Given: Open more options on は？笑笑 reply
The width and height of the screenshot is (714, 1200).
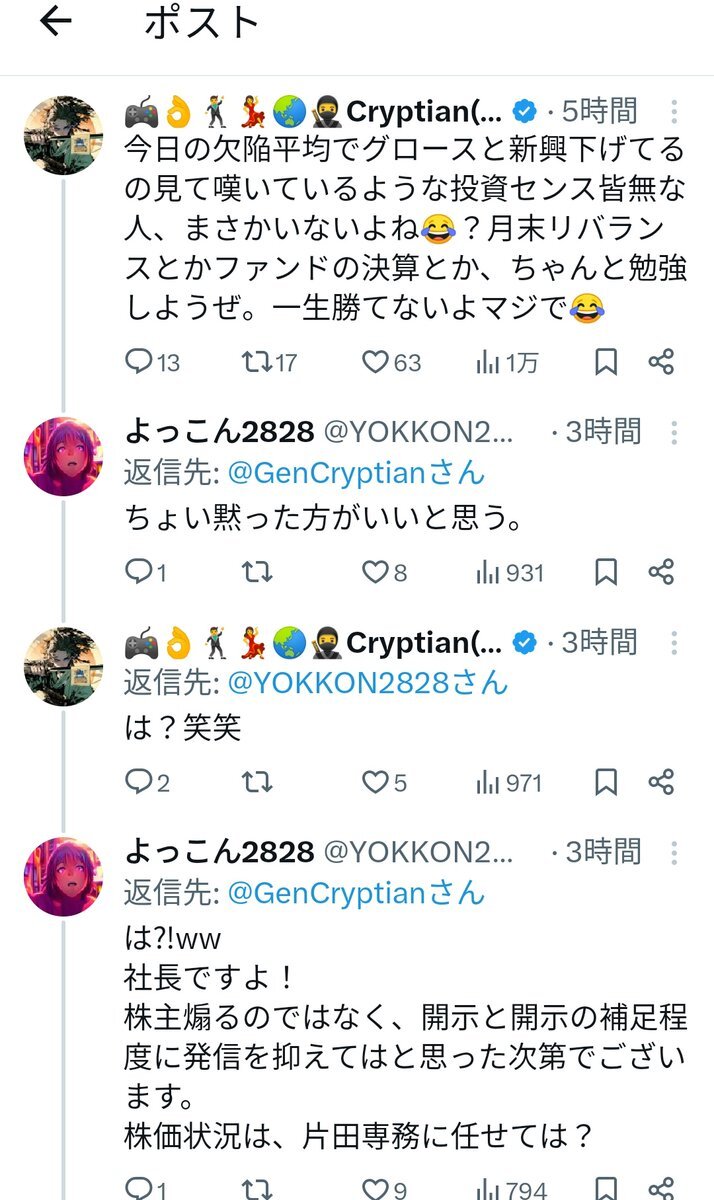Looking at the screenshot, I should [x=675, y=642].
